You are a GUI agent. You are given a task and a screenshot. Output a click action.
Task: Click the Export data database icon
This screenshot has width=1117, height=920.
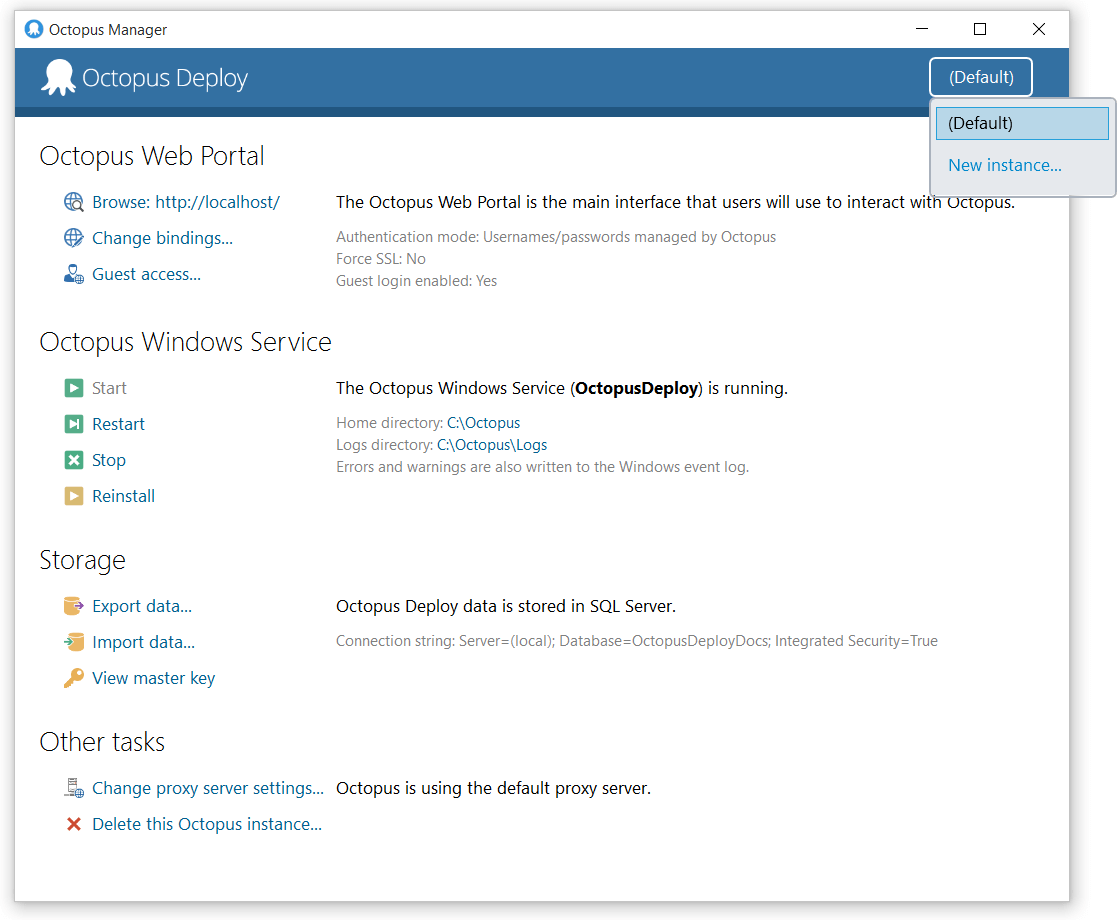(x=74, y=606)
